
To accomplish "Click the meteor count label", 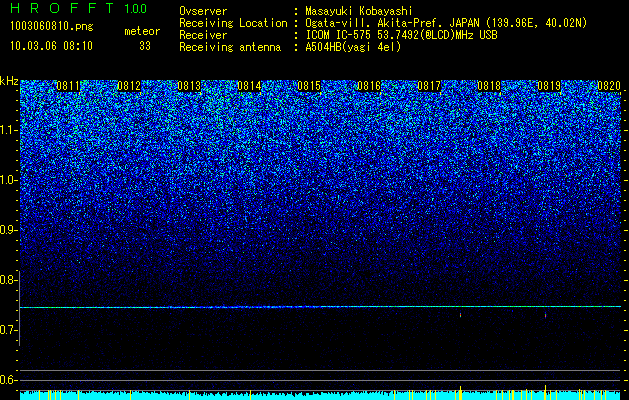I will point(142,31).
